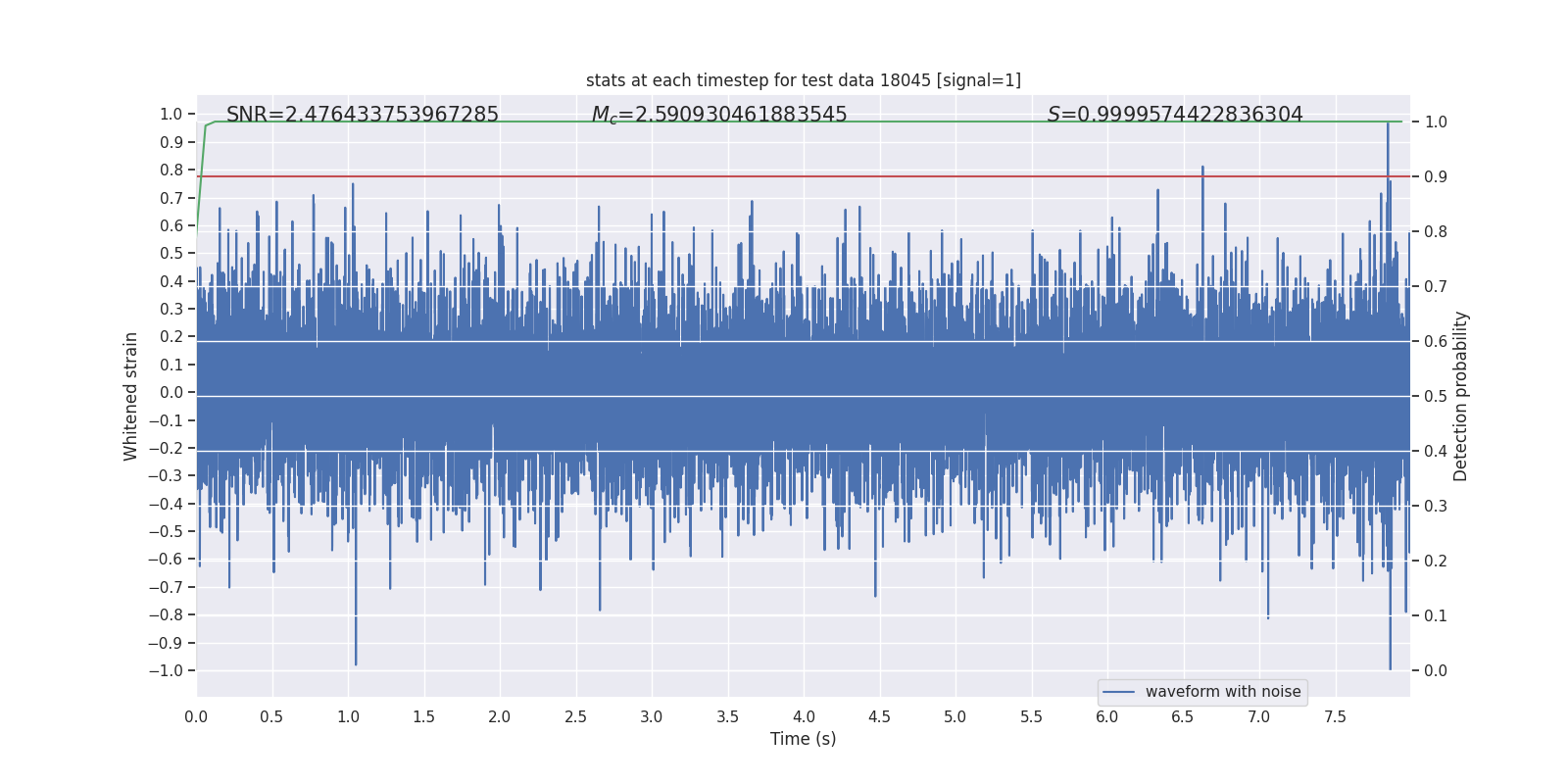Select −0.2 on the Whitened strain axis
This screenshot has height=784, width=1568.
pos(166,449)
